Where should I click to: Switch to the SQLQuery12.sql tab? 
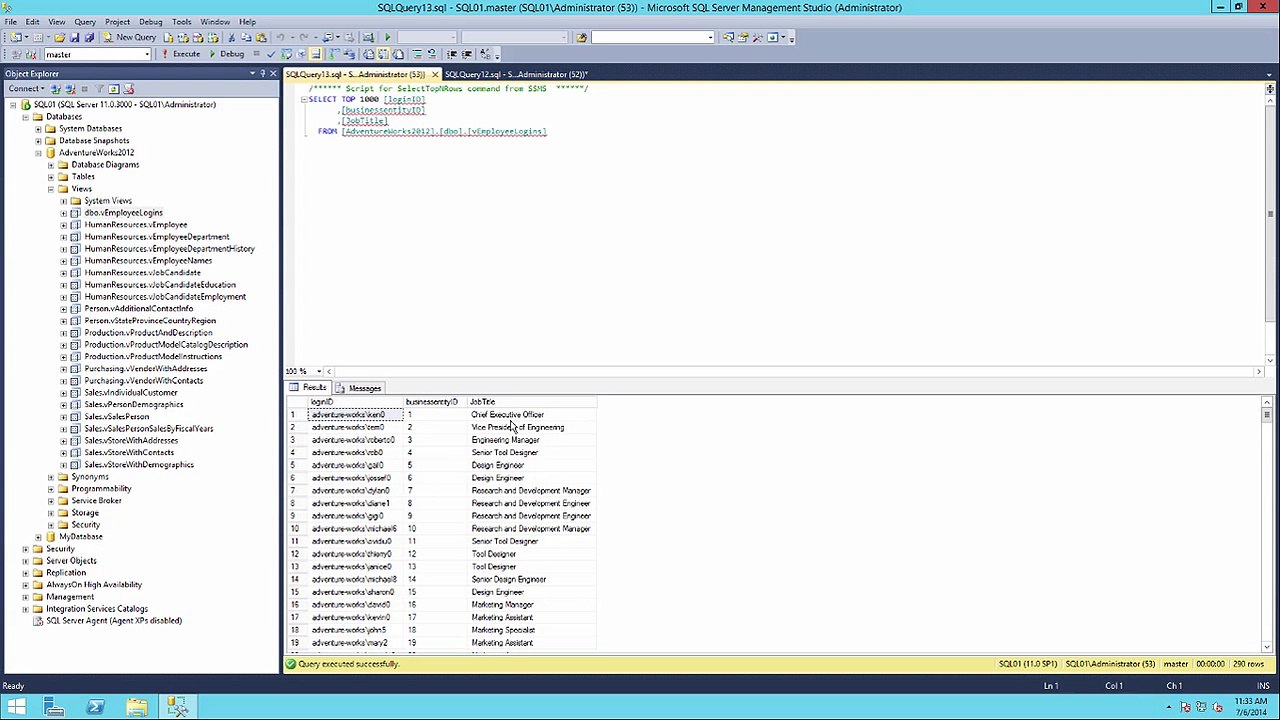515,75
